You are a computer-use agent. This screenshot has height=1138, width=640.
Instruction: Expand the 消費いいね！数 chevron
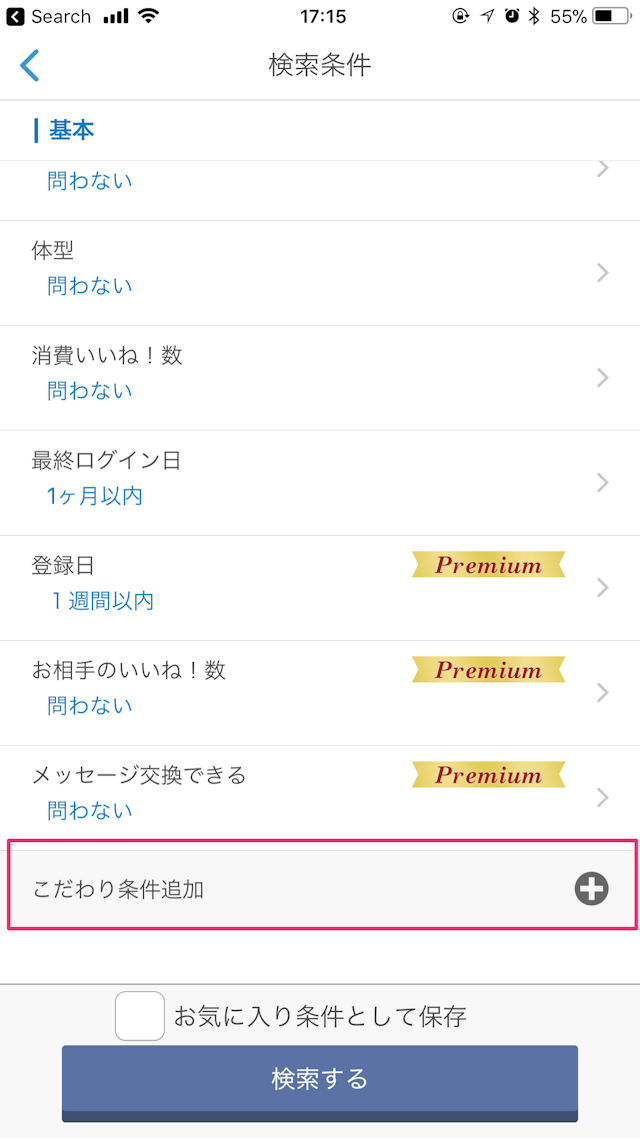[602, 377]
